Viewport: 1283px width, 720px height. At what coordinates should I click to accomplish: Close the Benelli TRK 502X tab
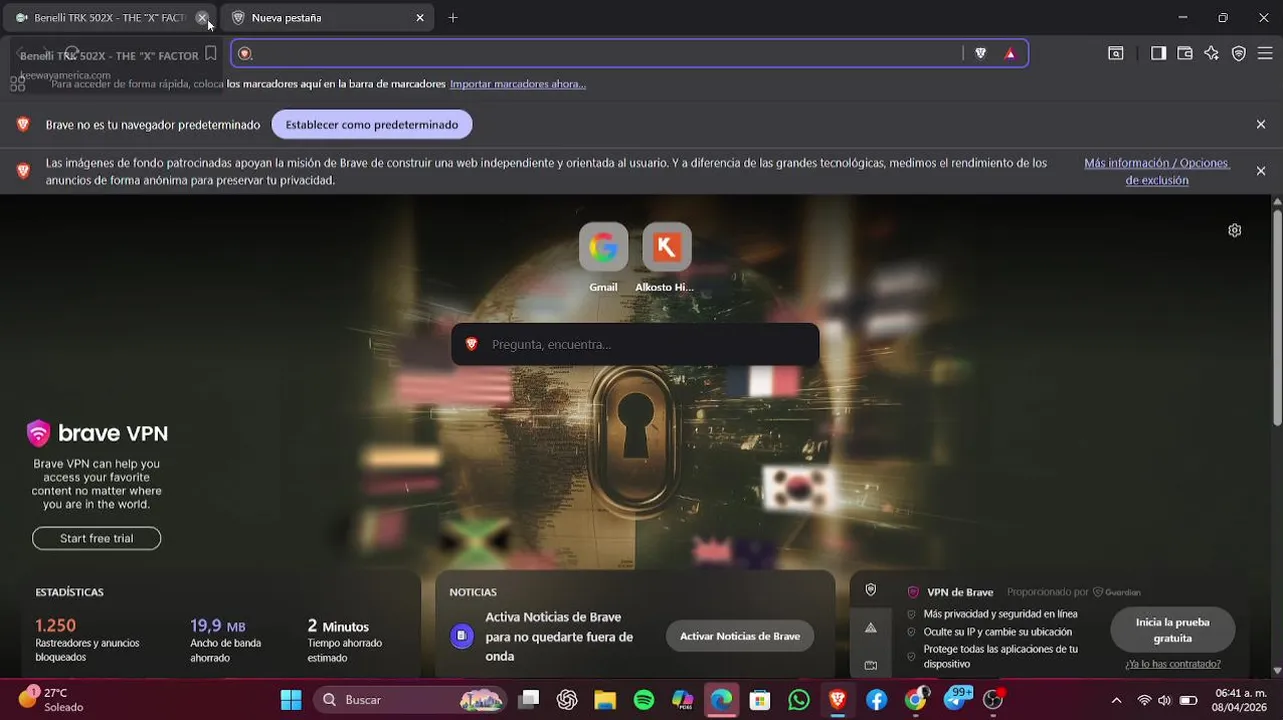202,18
